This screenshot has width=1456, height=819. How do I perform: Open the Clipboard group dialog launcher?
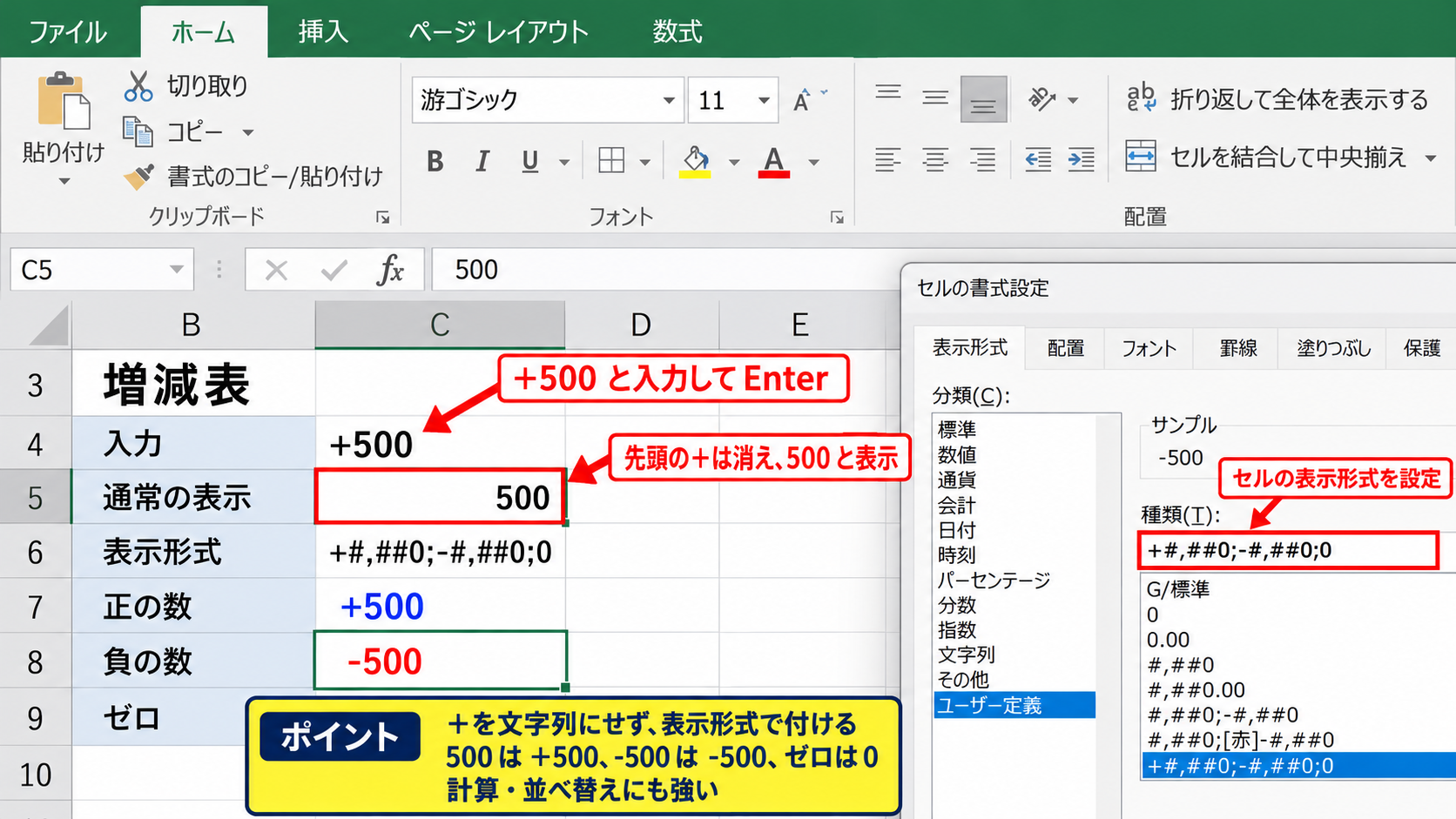382,218
